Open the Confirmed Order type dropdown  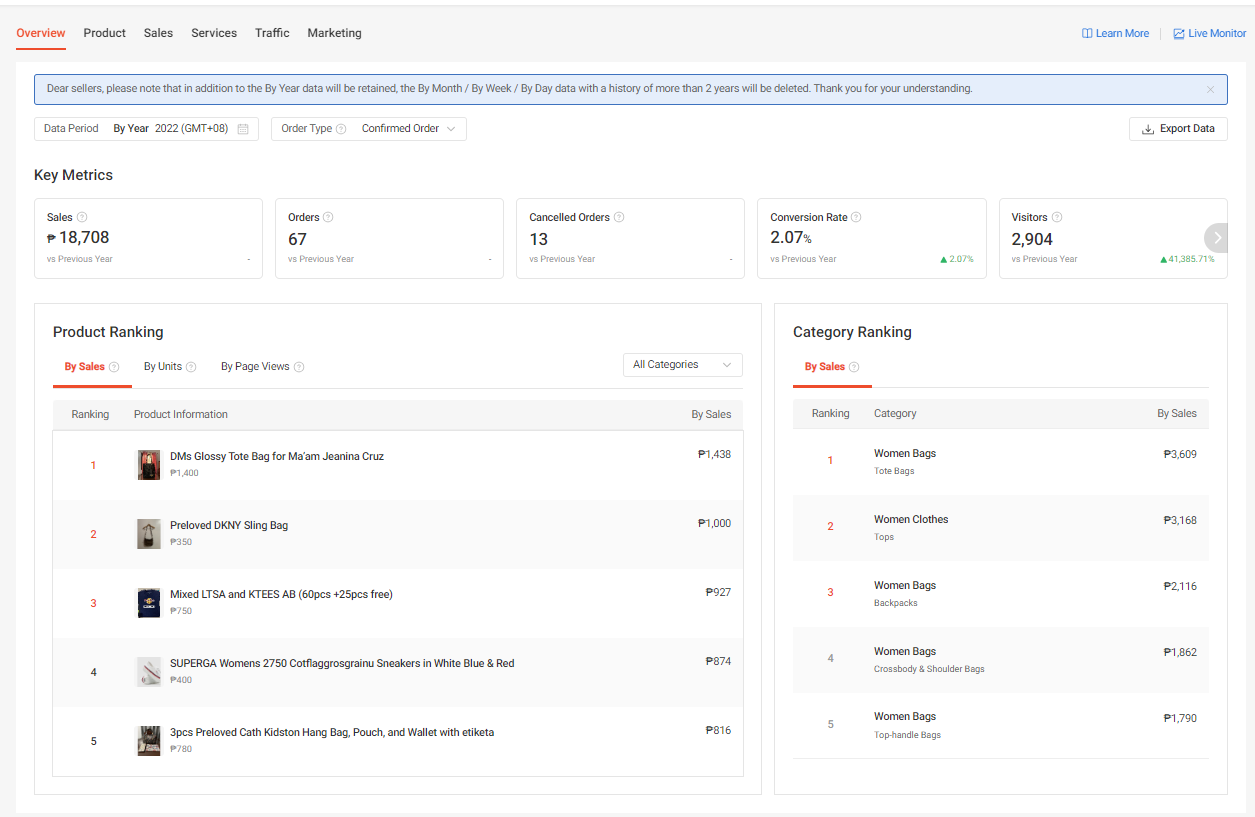409,129
